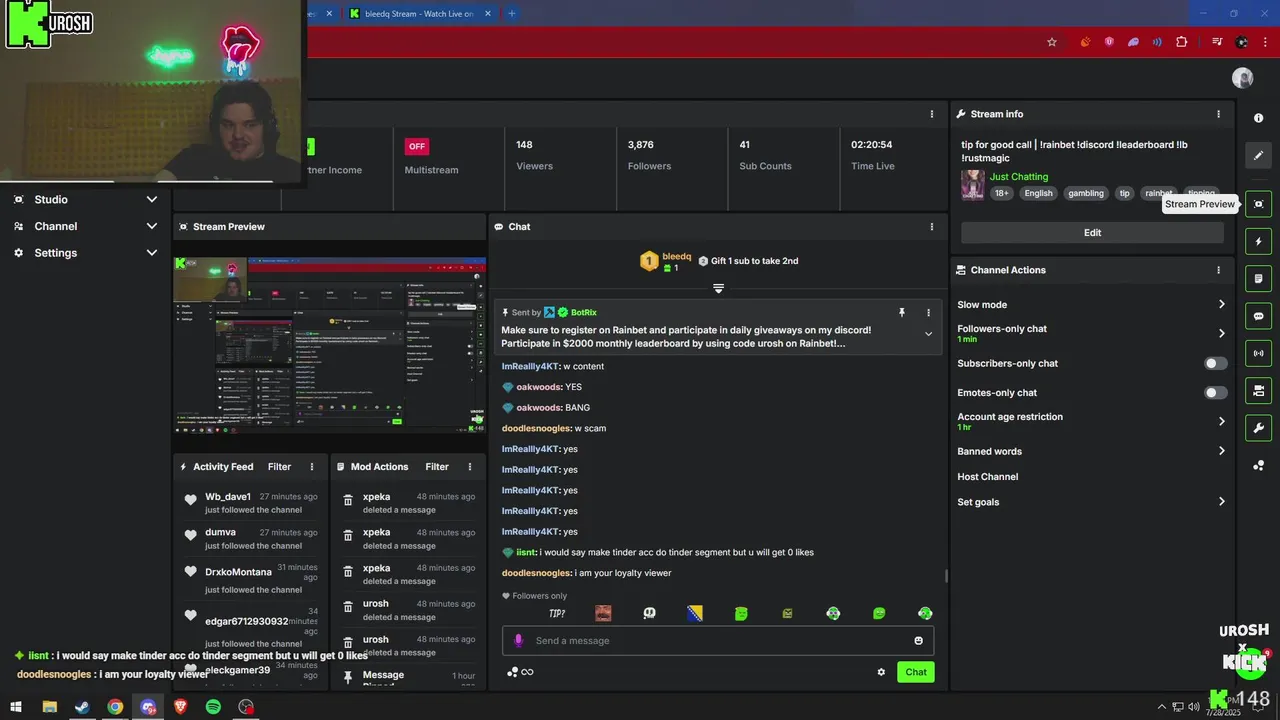Toggle Emotes-only chat switch
Viewport: 1280px width, 720px height.
click(x=1216, y=393)
